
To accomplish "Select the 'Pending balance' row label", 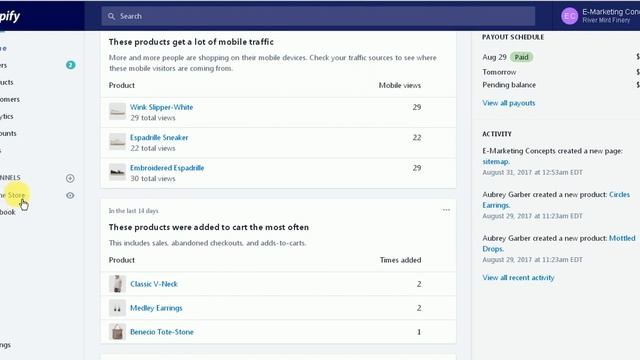I will pos(509,85).
